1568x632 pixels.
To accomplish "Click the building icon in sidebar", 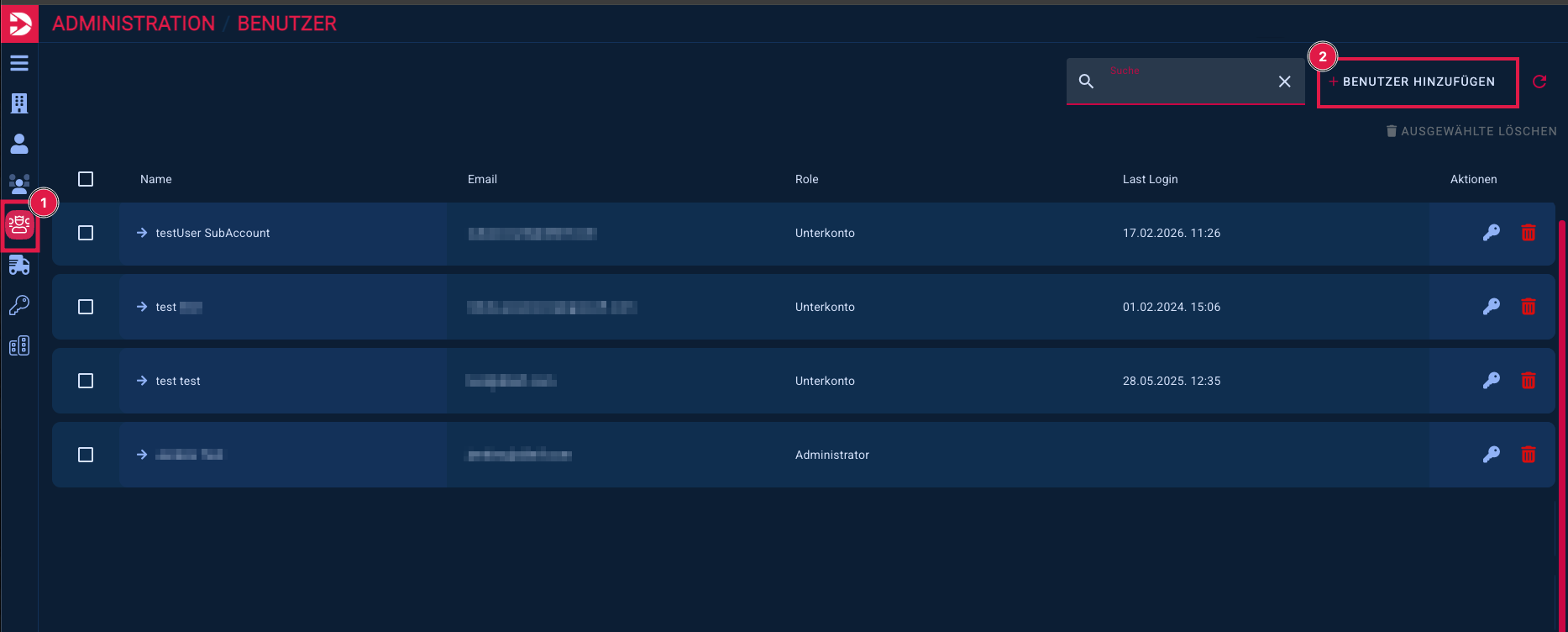I will [x=19, y=103].
